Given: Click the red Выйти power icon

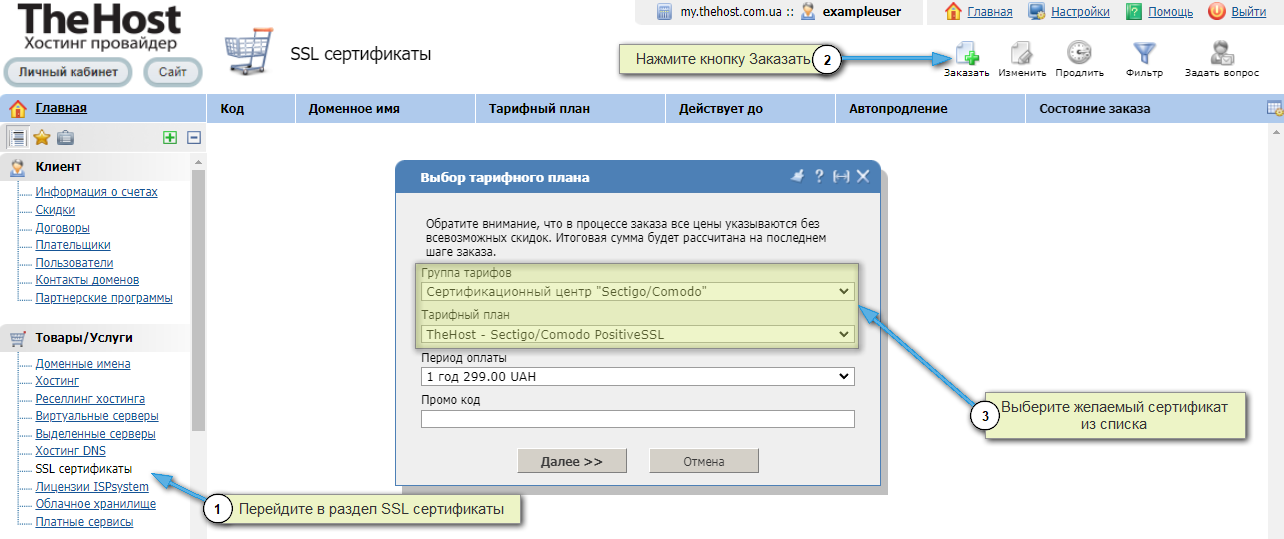Looking at the screenshot, I should pos(1217,12).
